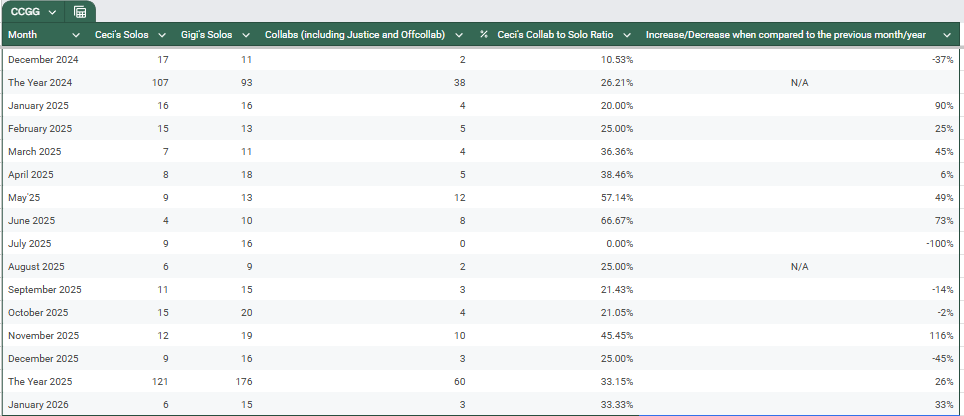Viewport: 964px width, 416px height.
Task: Select The Year 2024 cell
Action: [x=39, y=83]
